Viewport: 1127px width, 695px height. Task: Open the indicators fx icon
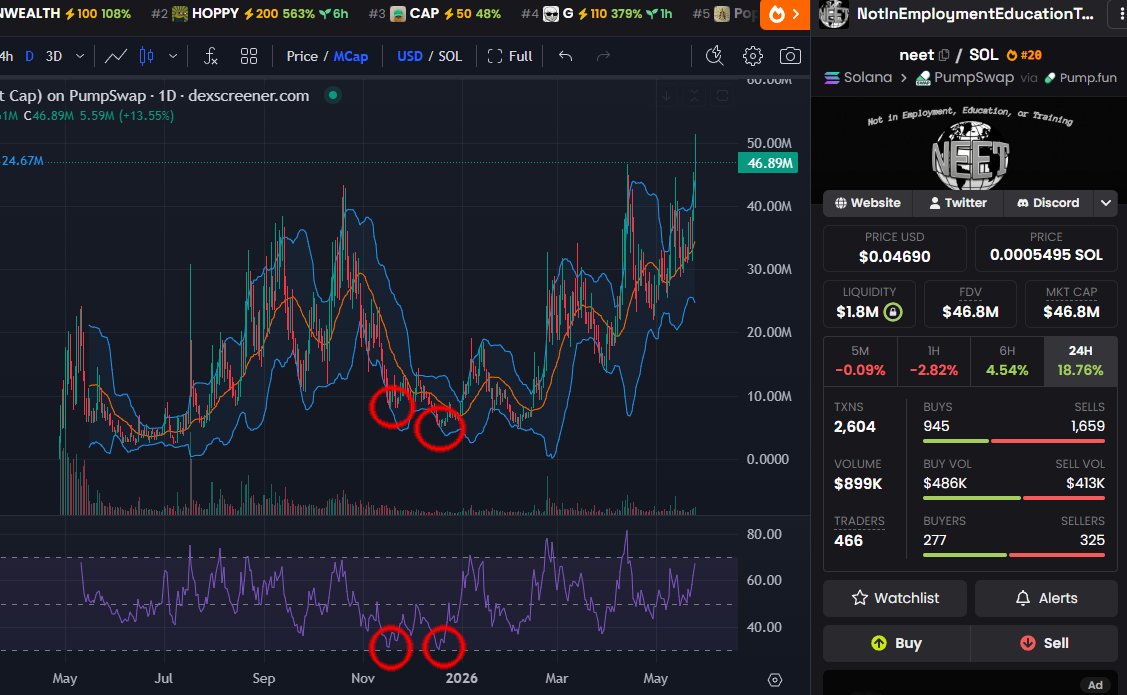210,56
